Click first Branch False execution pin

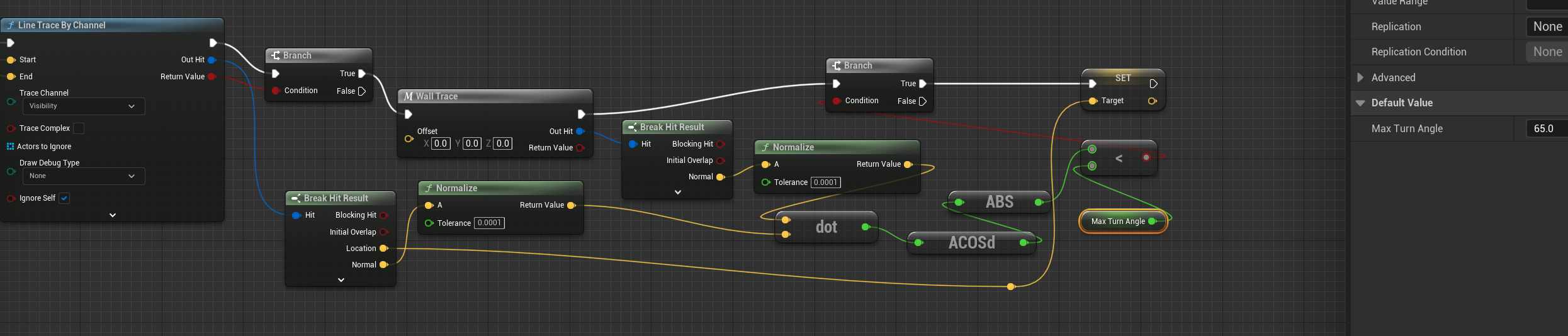(362, 91)
